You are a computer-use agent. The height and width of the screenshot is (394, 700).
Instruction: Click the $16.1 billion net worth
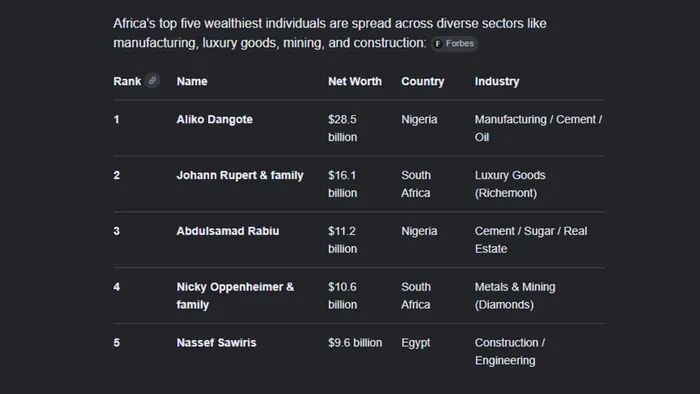342,184
